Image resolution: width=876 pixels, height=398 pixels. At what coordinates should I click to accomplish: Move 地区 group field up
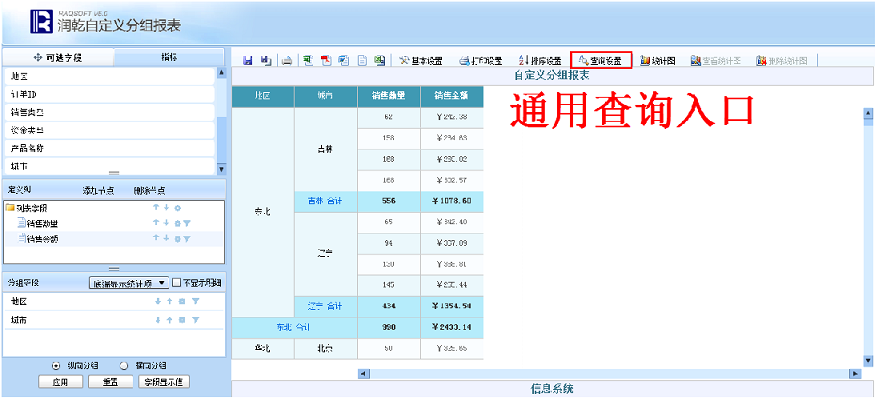[x=169, y=301]
